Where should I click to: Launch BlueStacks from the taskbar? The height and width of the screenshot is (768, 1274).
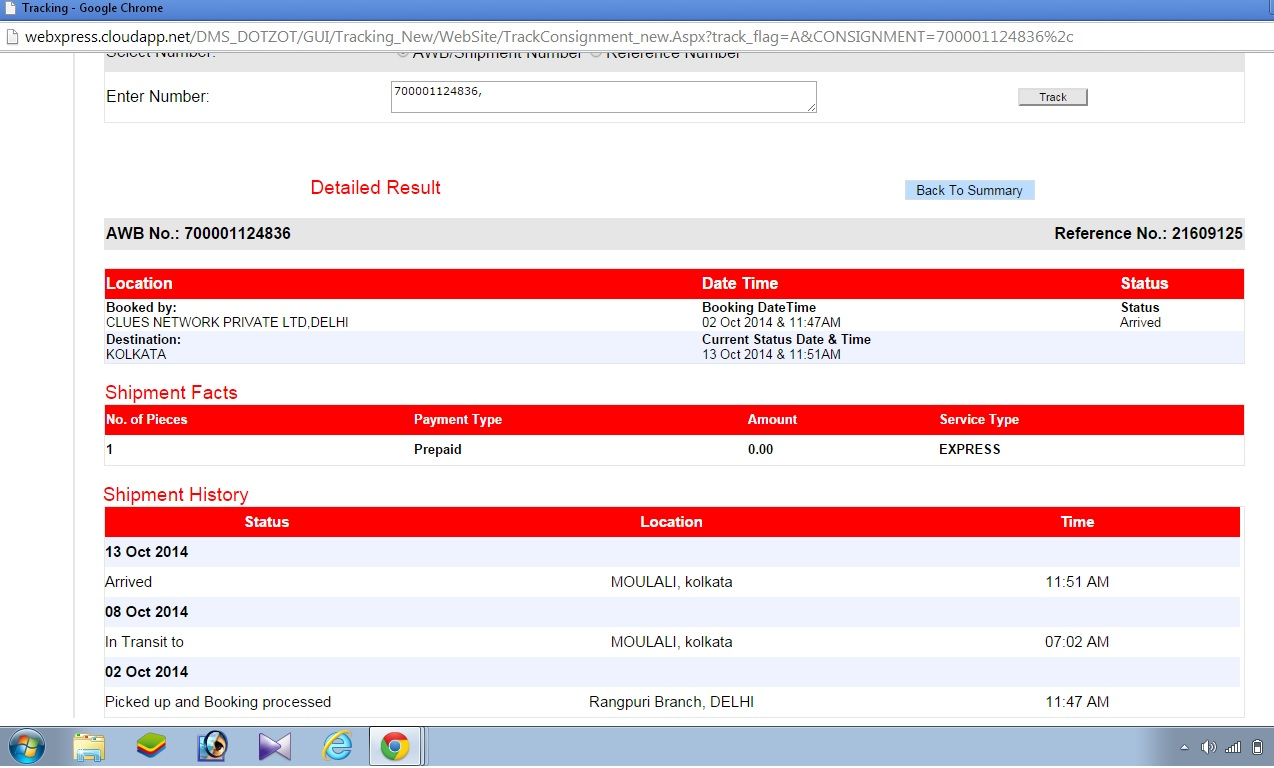point(151,746)
